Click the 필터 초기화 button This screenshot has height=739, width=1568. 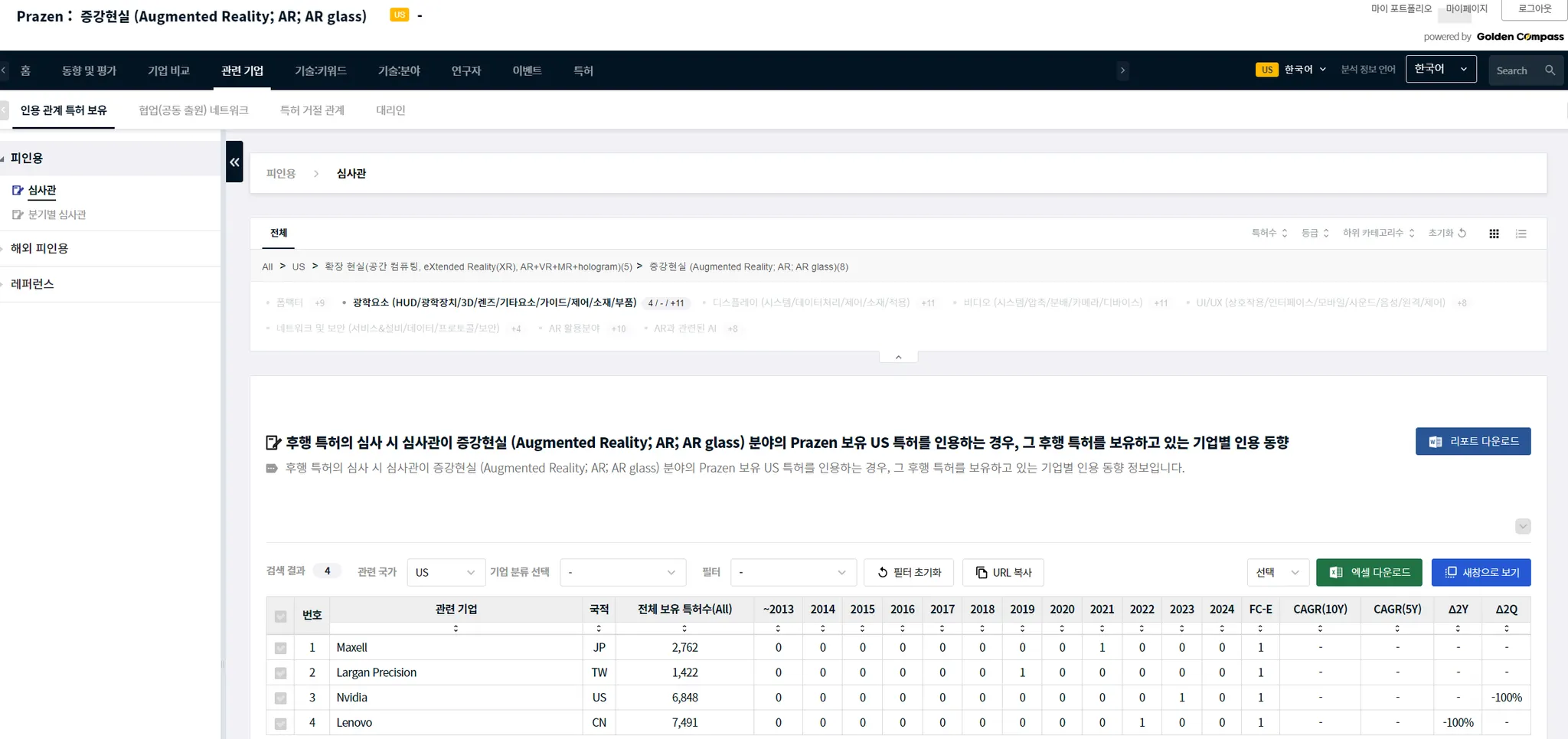[x=909, y=573]
